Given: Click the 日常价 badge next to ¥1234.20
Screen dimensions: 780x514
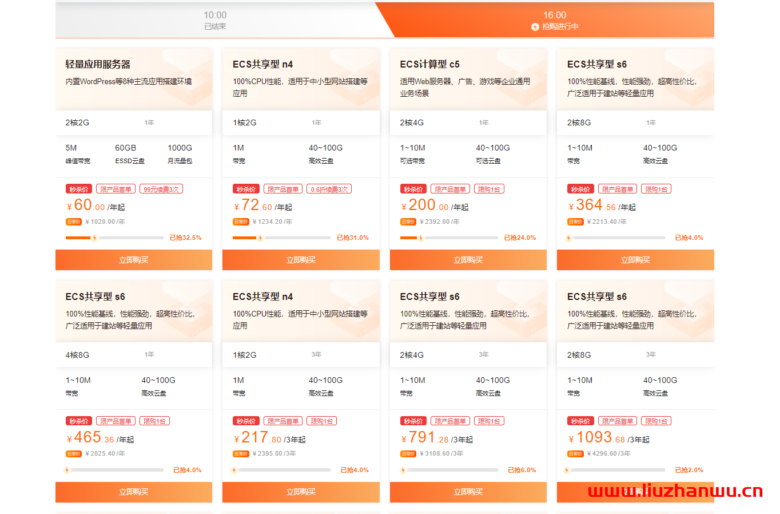Looking at the screenshot, I should click(240, 222).
